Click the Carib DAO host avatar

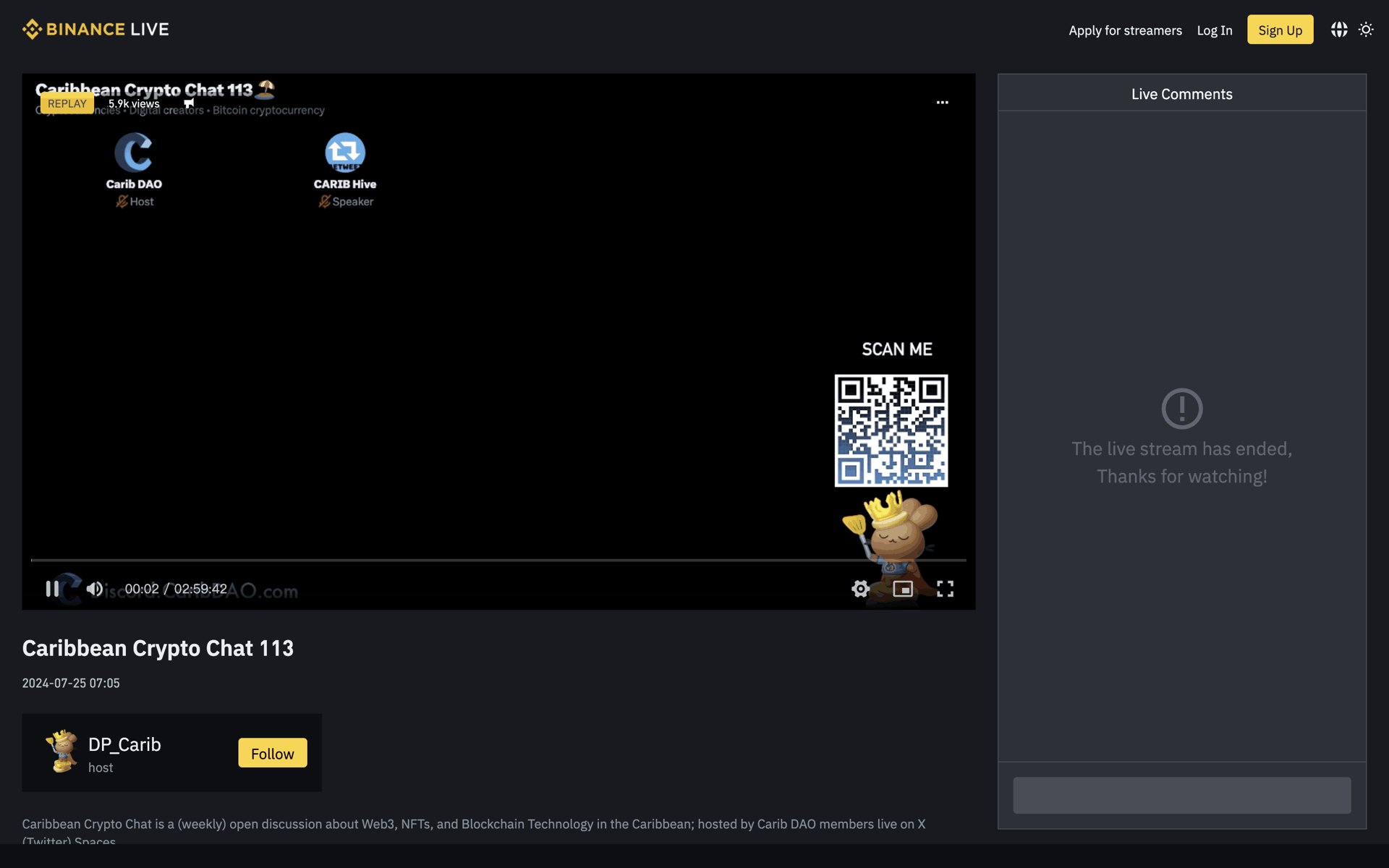(x=134, y=152)
